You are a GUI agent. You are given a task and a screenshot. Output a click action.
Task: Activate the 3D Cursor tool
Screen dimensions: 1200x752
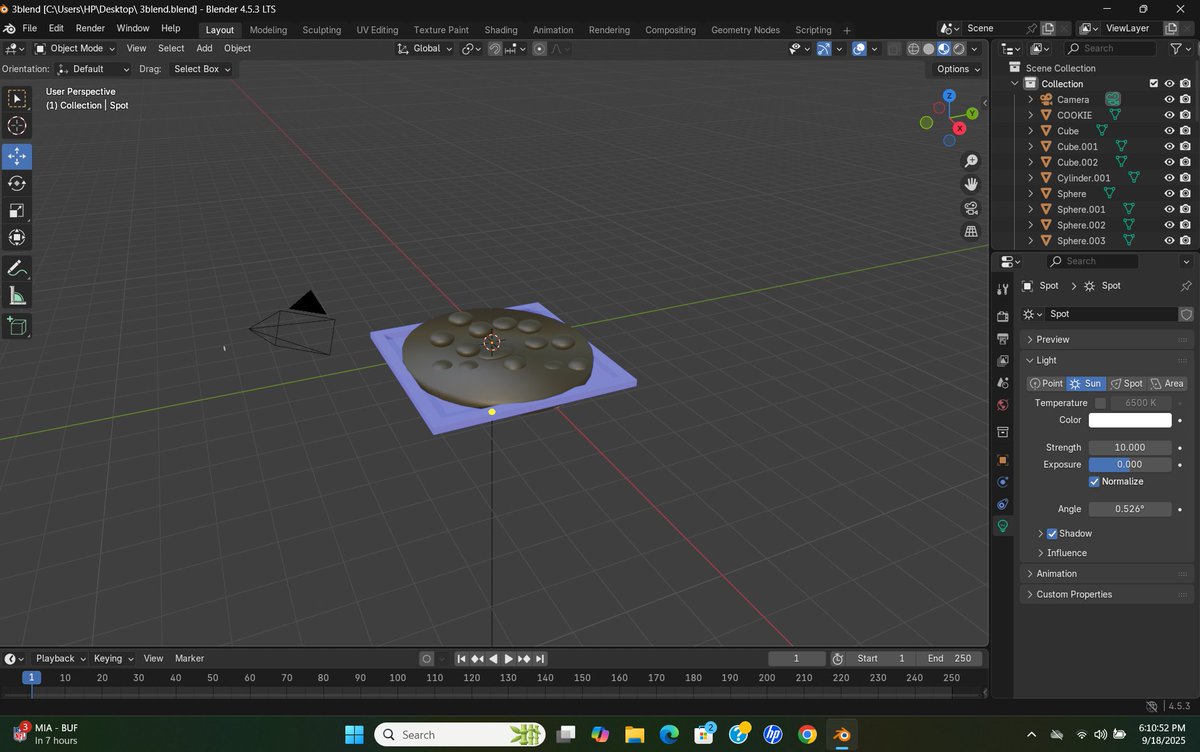click(17, 125)
